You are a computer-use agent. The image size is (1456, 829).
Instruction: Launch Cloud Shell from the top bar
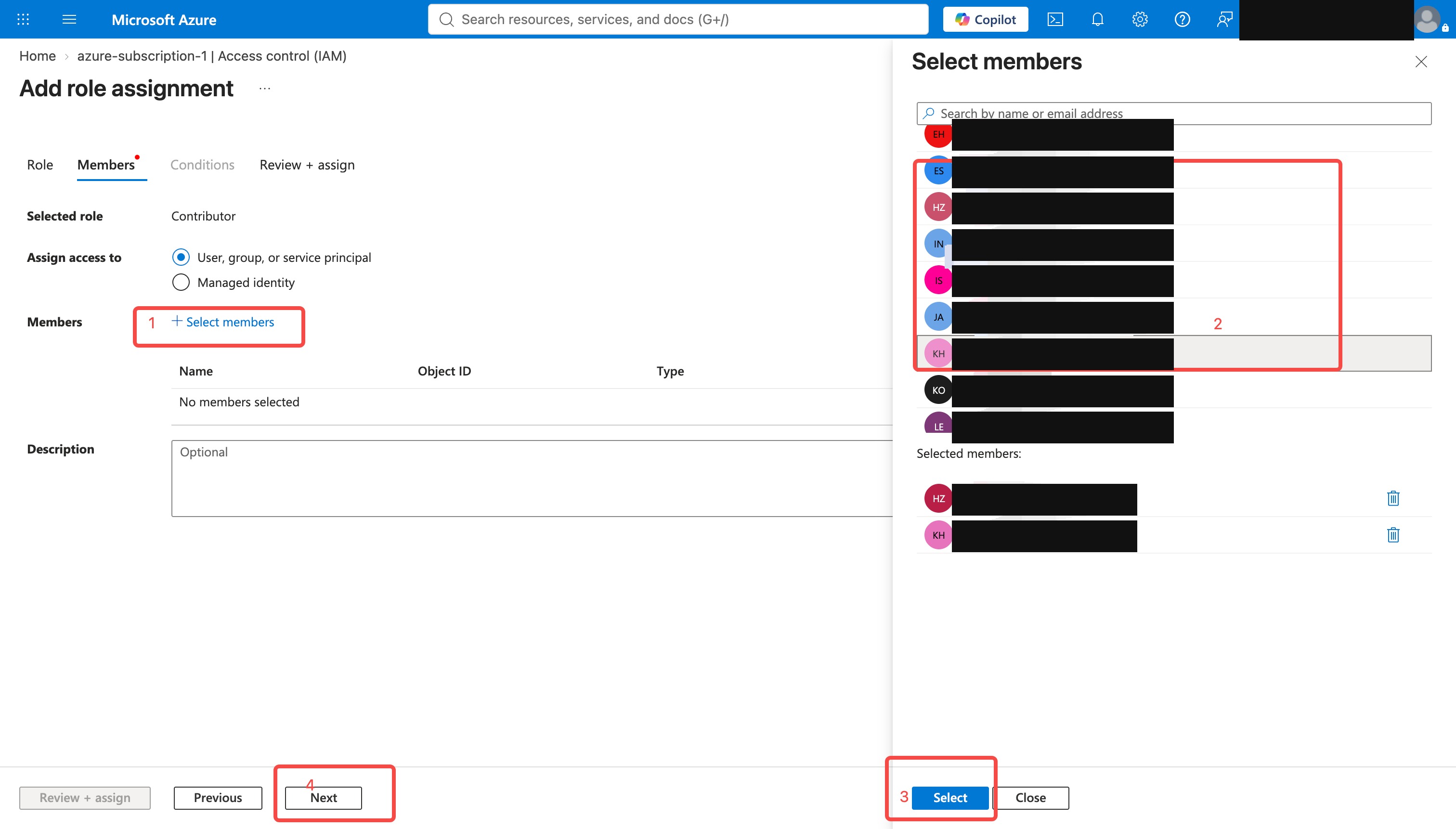point(1055,19)
